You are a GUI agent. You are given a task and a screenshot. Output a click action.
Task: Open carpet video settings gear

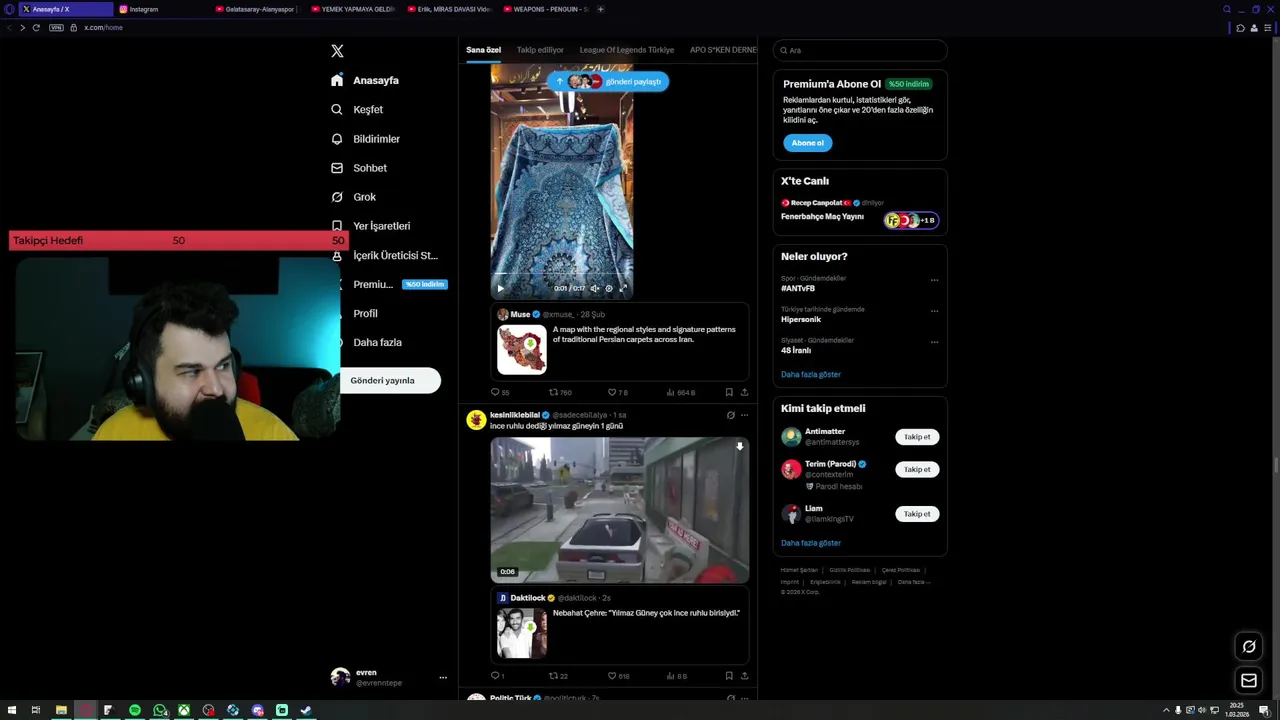click(608, 288)
